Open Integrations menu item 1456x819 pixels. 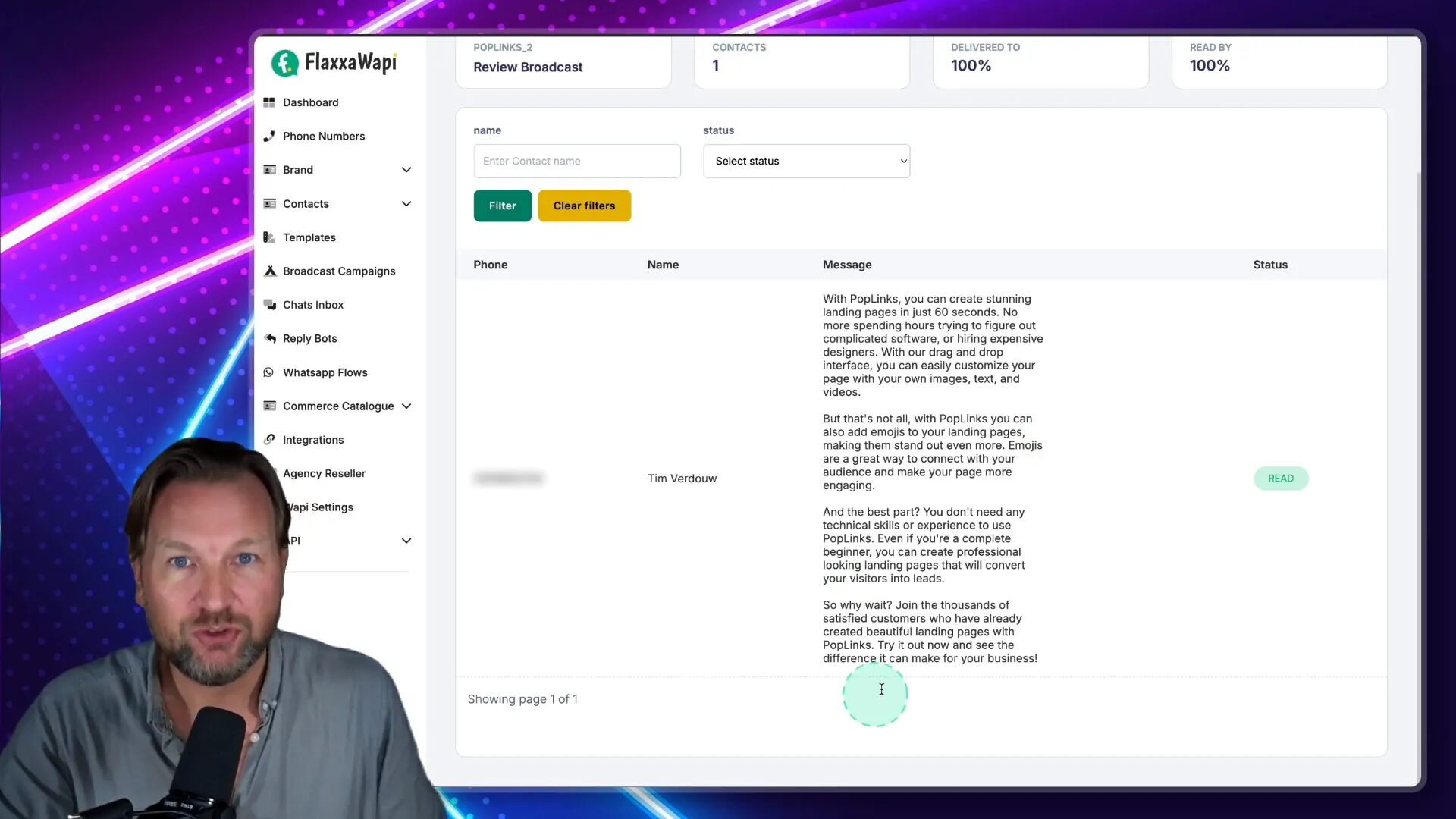coord(313,439)
